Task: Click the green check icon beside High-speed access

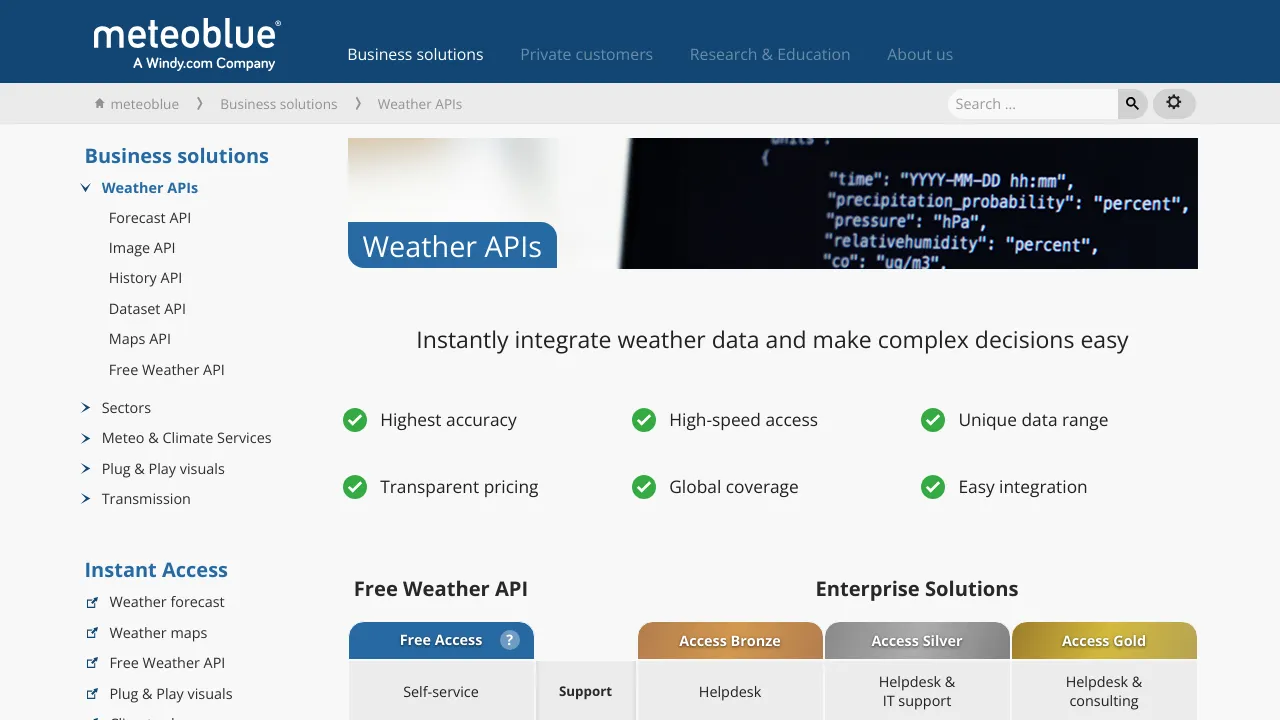Action: (644, 420)
